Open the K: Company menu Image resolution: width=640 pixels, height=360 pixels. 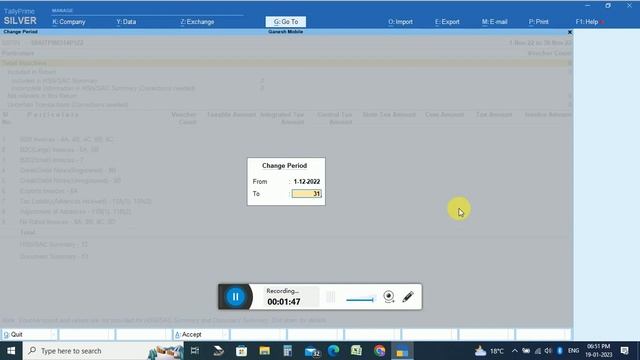(69, 22)
